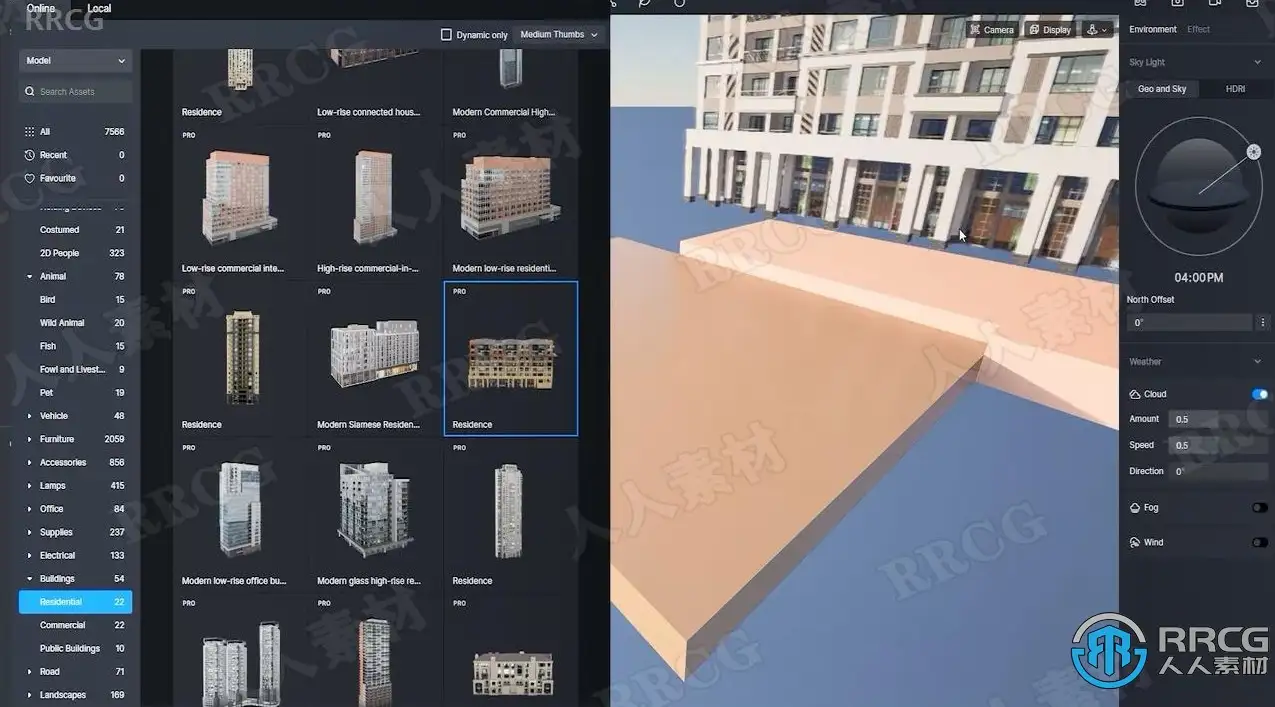The image size is (1275, 707).
Task: Click the Cloud Amount value slider
Action: tap(1219, 419)
